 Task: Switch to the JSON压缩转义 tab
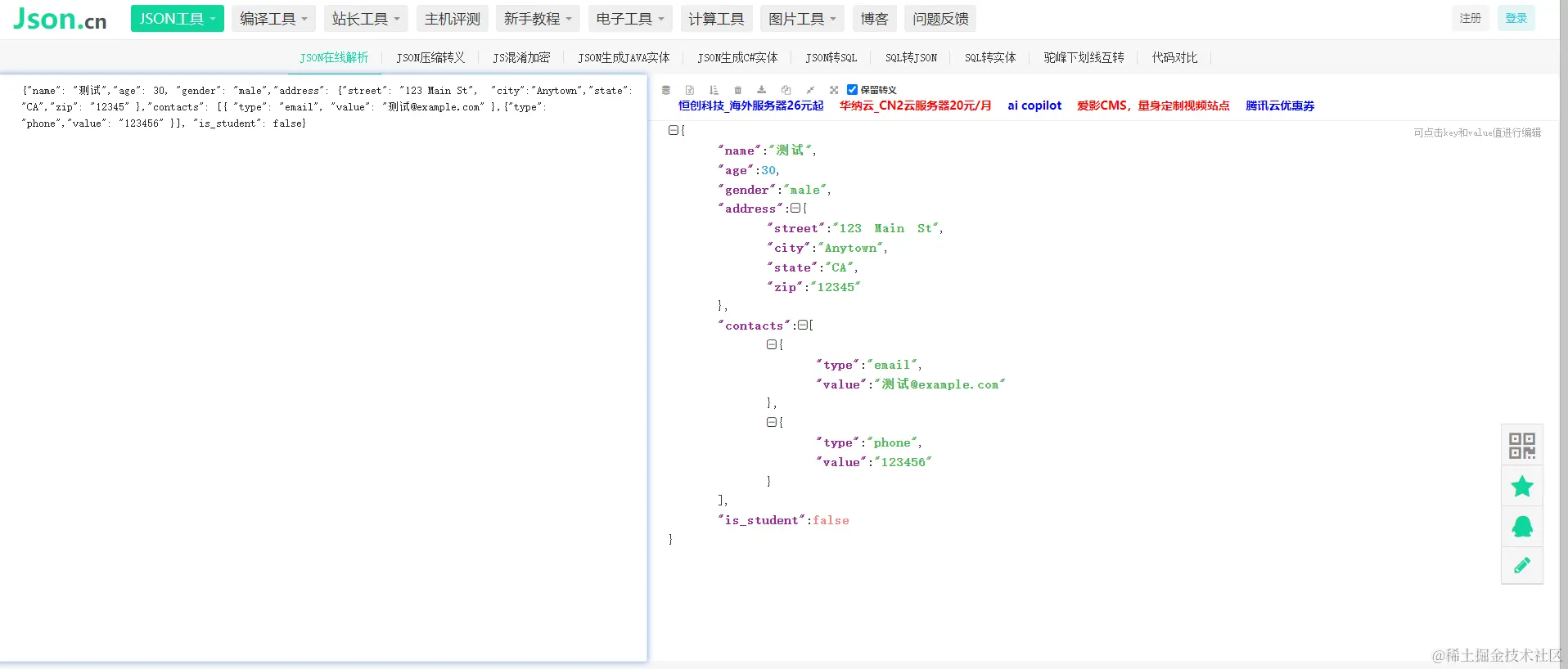tap(430, 57)
